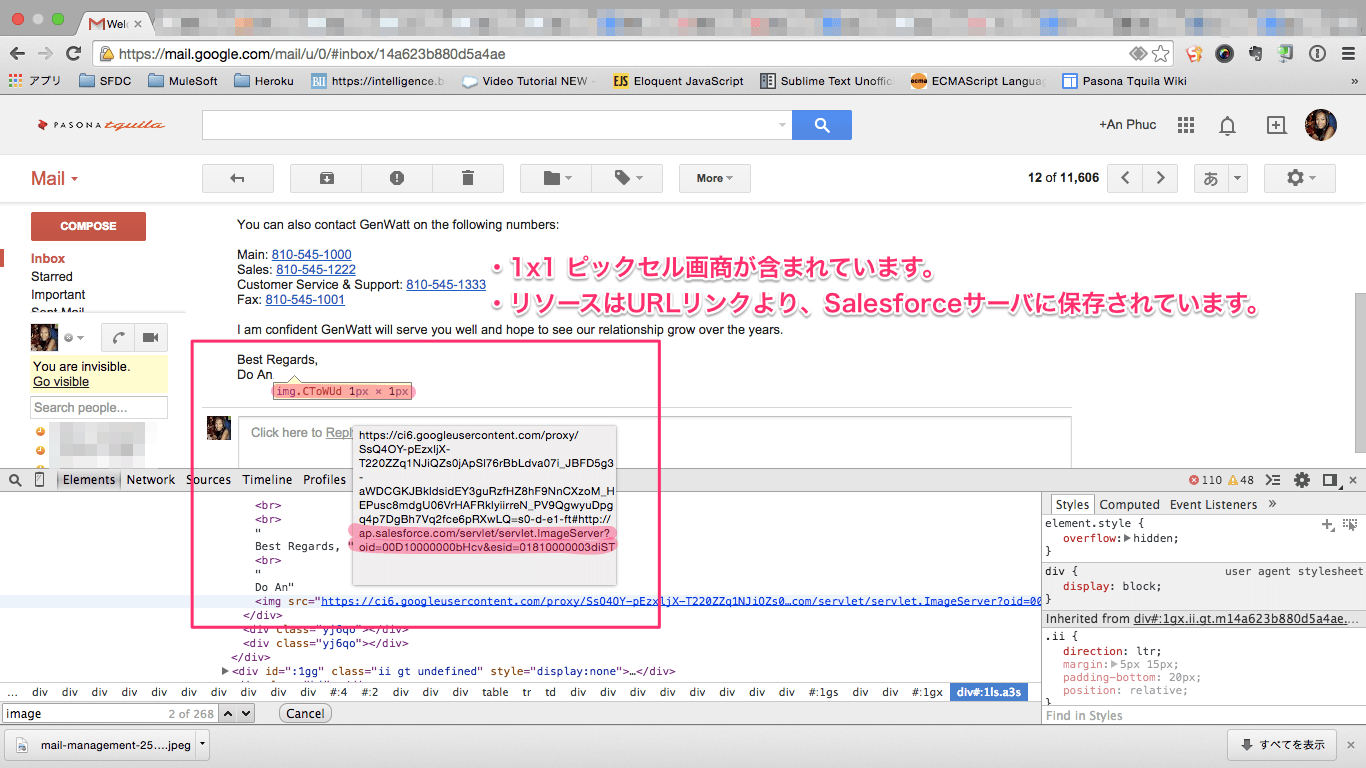Open the Starred folder

click(x=52, y=277)
